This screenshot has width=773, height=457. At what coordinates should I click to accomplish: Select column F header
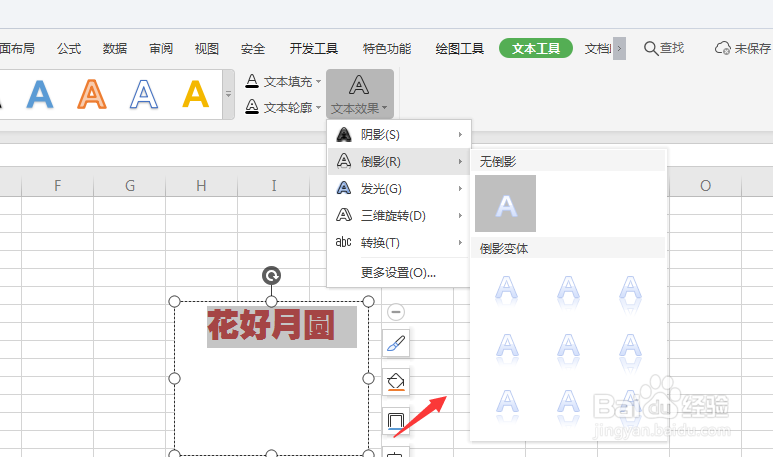click(x=58, y=186)
